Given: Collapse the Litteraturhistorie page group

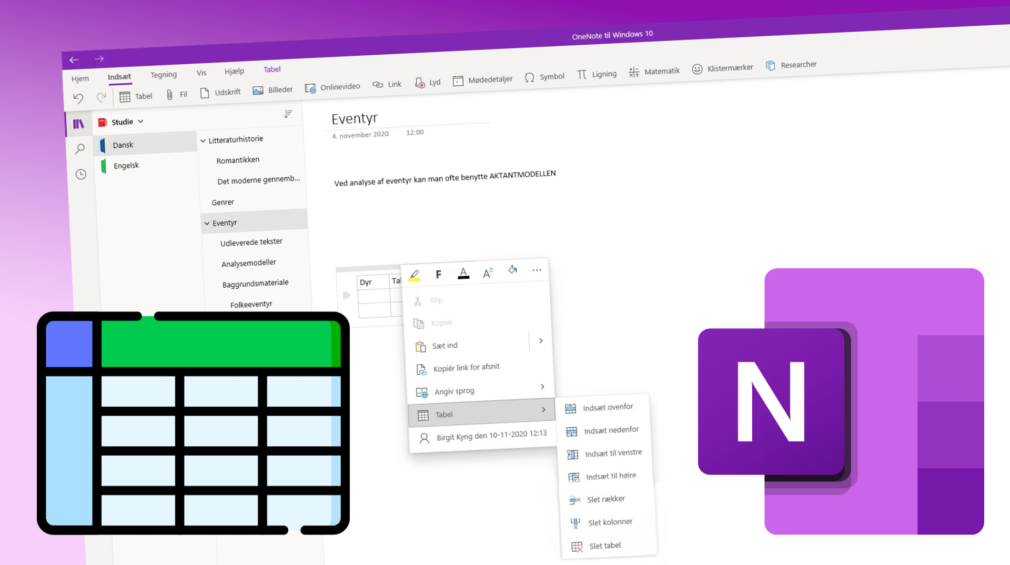Looking at the screenshot, I should [x=203, y=140].
